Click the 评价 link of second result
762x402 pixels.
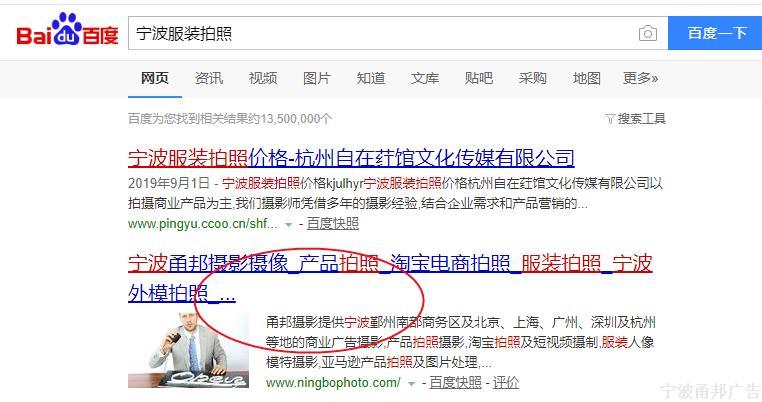506,383
